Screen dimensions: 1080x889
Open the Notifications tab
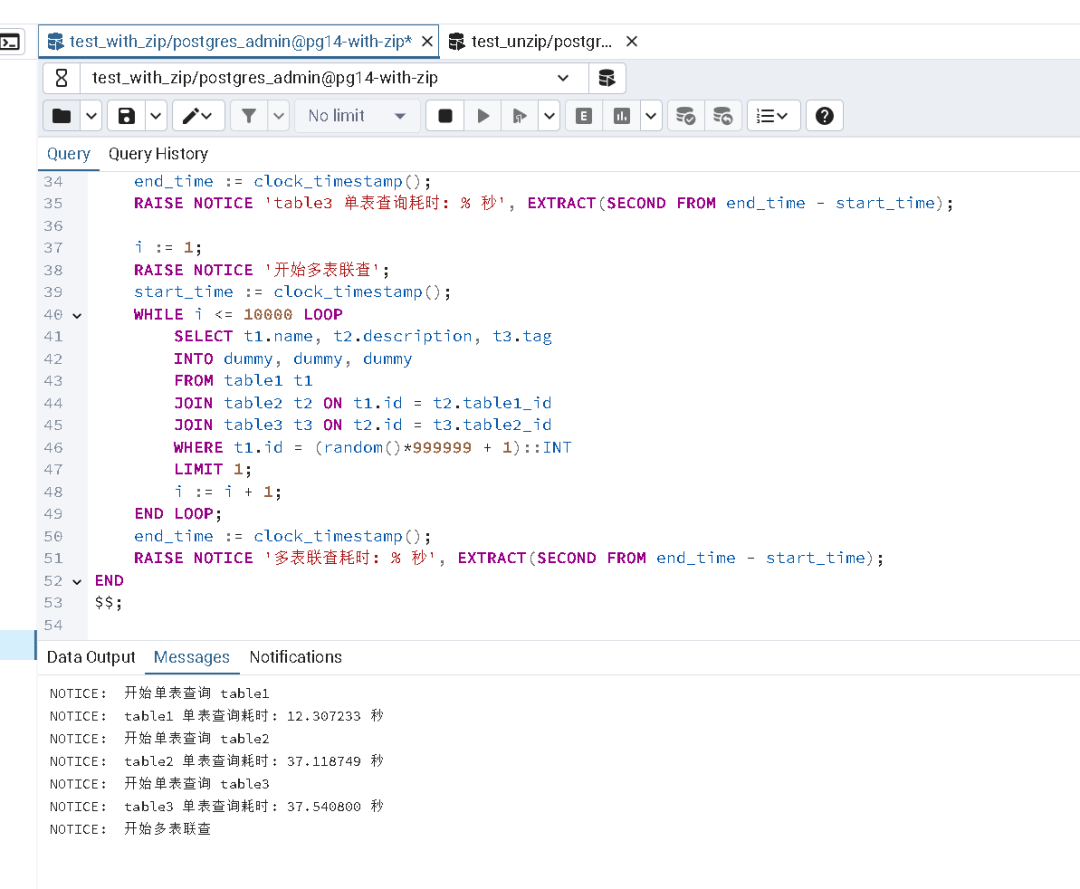coord(295,657)
